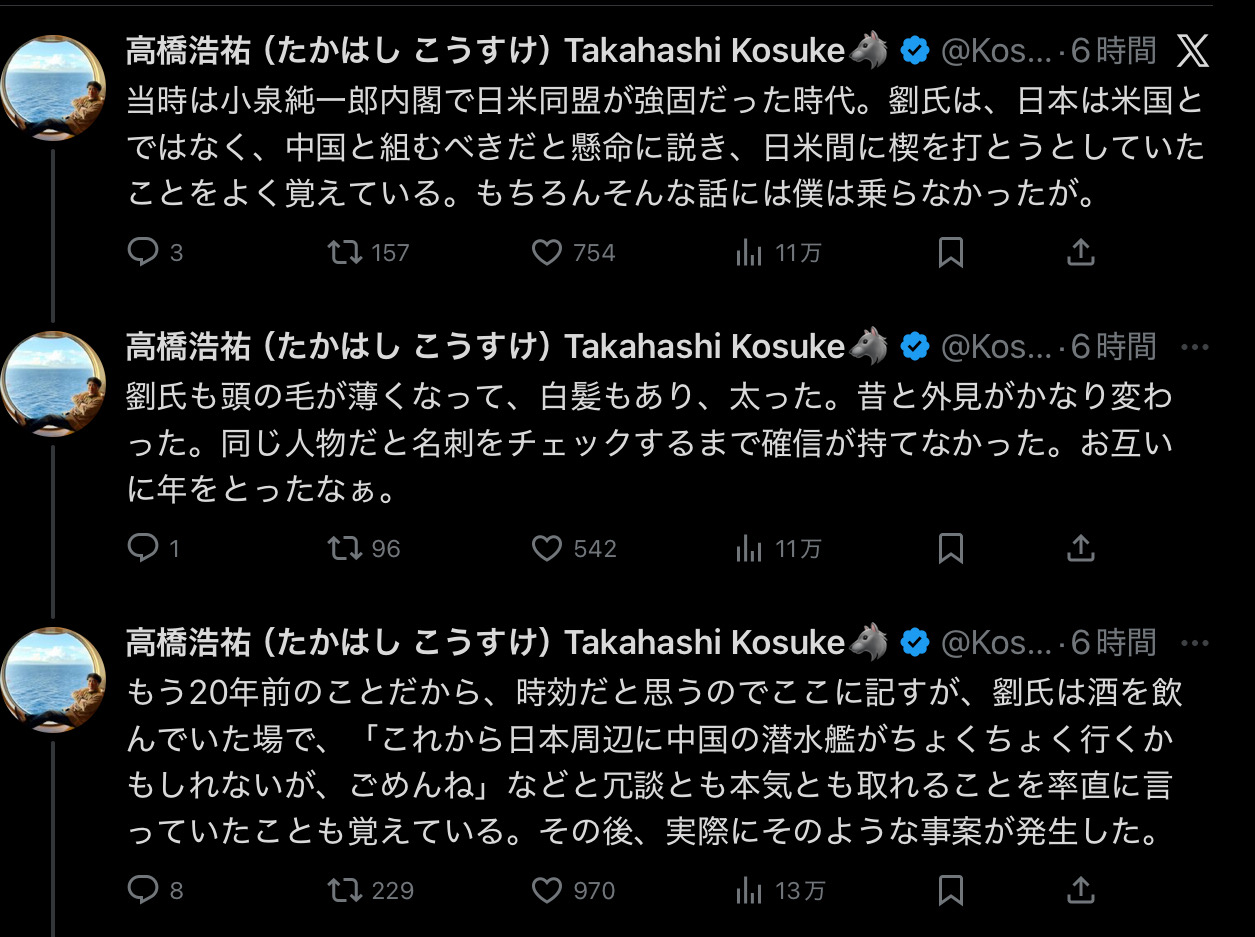Screen dimensions: 1255x937
Task: Like the tweet with 970 likes
Action: pyautogui.click(x=547, y=889)
